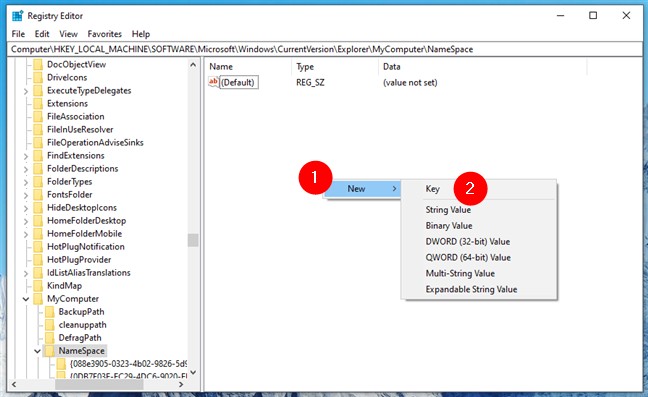648x397 pixels.
Task: Click the folder icon beside FontsFolder
Action: 38,195
